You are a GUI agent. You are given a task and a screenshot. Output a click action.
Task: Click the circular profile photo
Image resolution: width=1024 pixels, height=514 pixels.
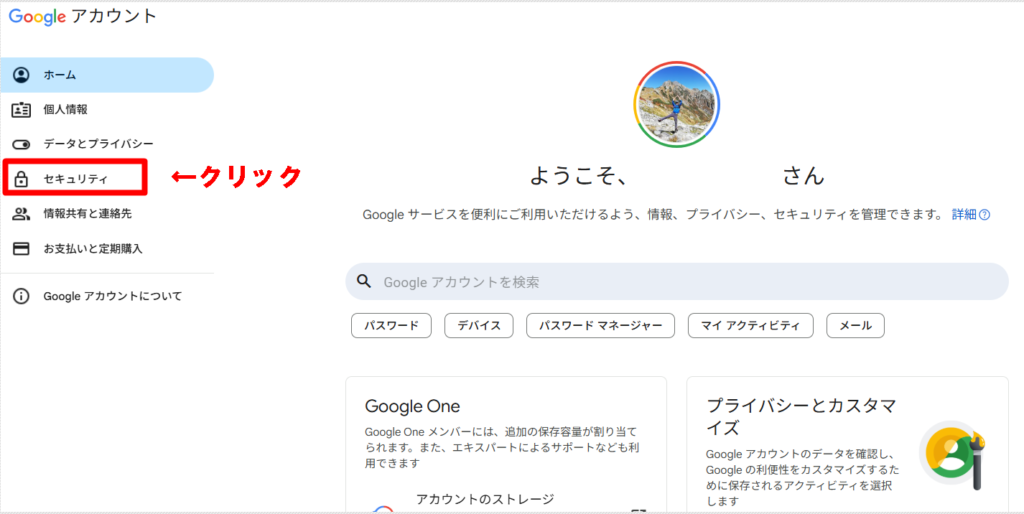(x=676, y=105)
